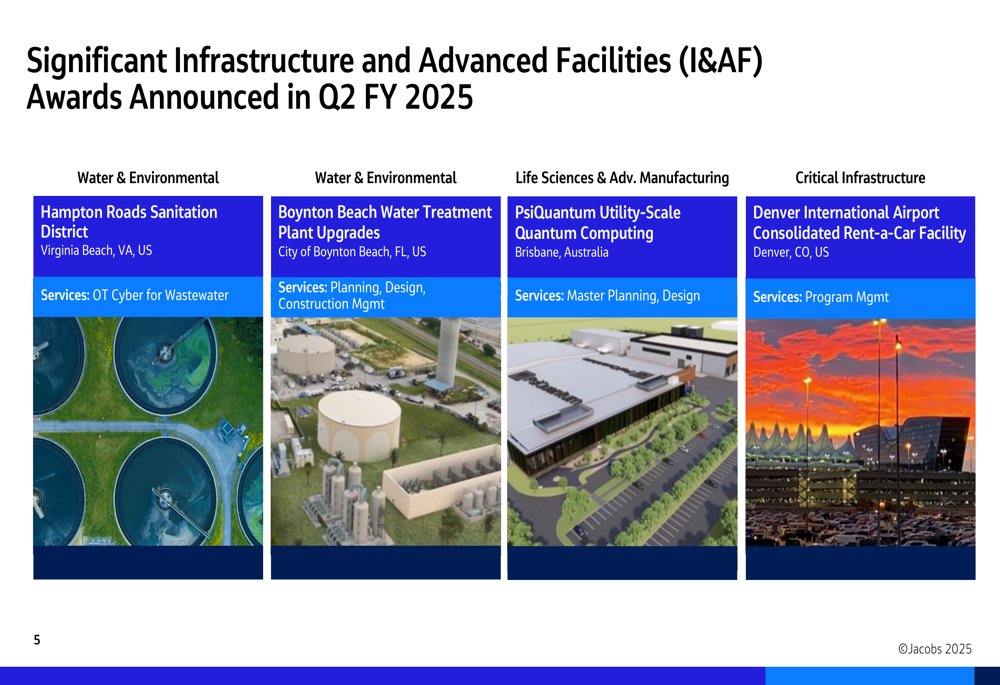Click the Master Planning, Design services line
The width and height of the screenshot is (1000, 685).
(607, 296)
